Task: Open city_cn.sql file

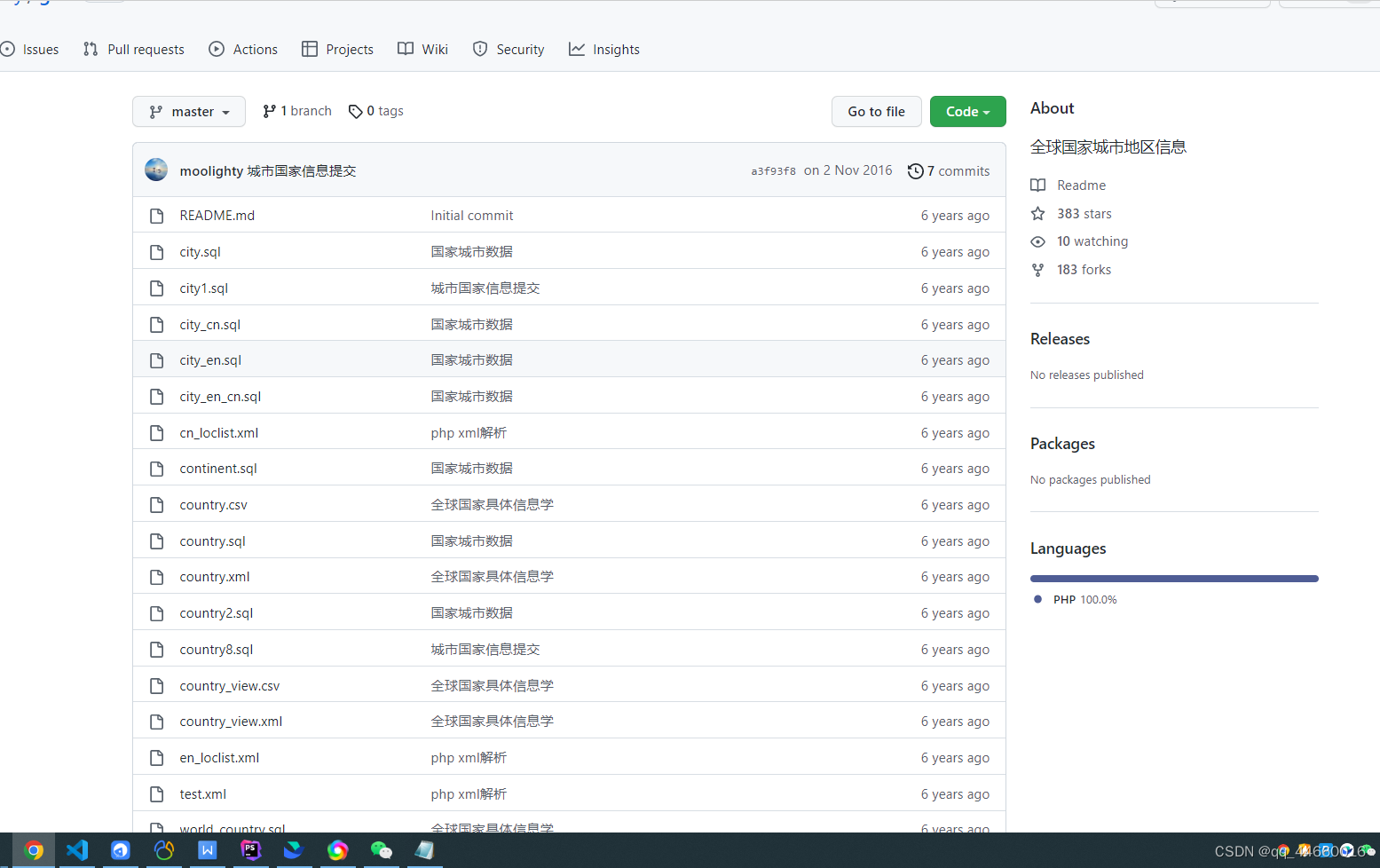Action: tap(209, 325)
